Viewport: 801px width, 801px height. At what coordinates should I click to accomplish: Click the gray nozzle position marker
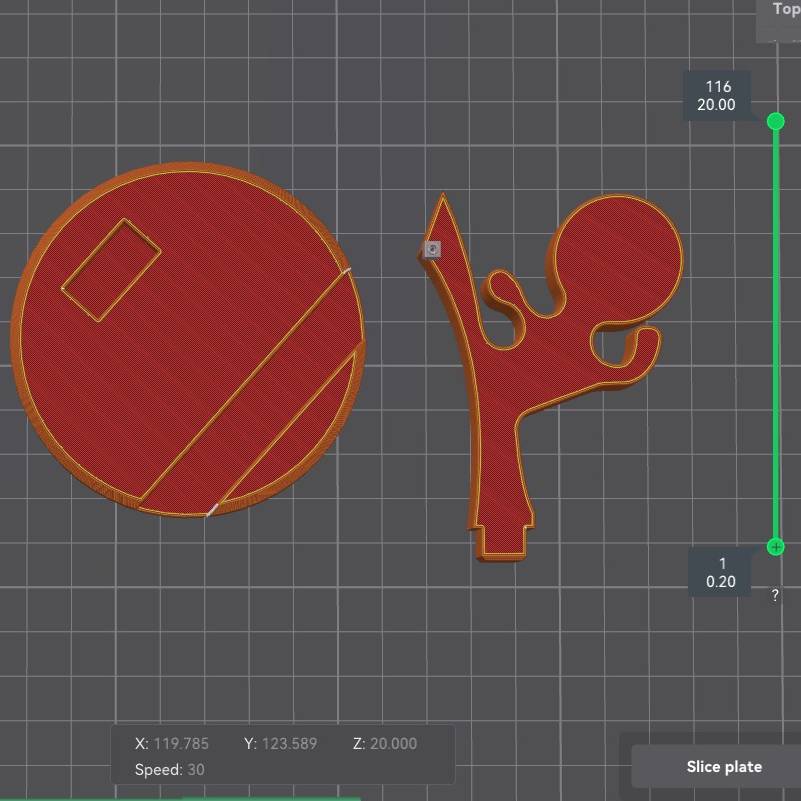[x=432, y=250]
